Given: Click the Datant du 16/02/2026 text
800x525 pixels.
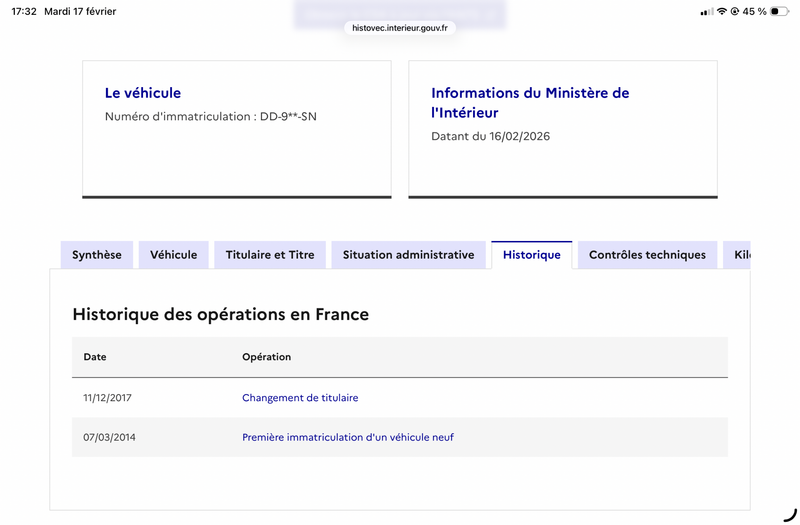Looking at the screenshot, I should click(490, 136).
